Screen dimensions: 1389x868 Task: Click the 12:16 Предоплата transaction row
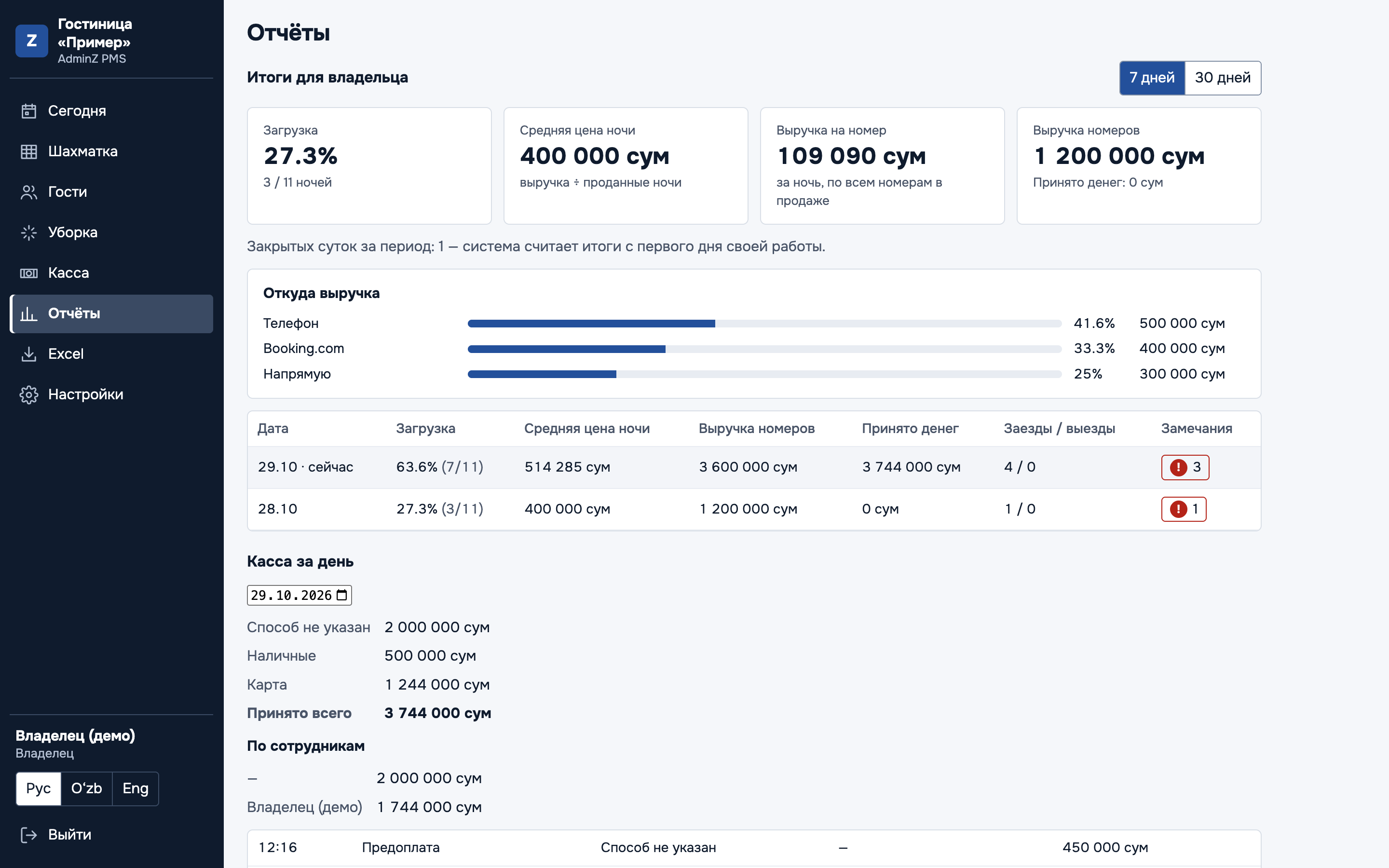pyautogui.click(x=754, y=848)
